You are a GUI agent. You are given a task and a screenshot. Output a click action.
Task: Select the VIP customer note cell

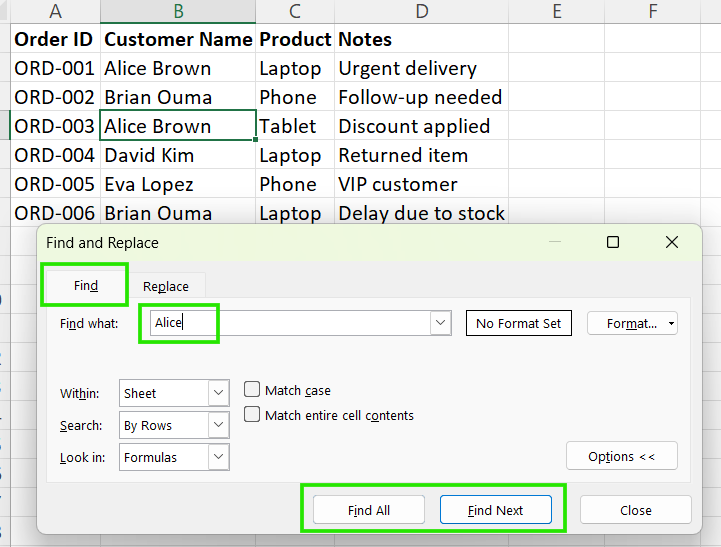click(x=422, y=184)
